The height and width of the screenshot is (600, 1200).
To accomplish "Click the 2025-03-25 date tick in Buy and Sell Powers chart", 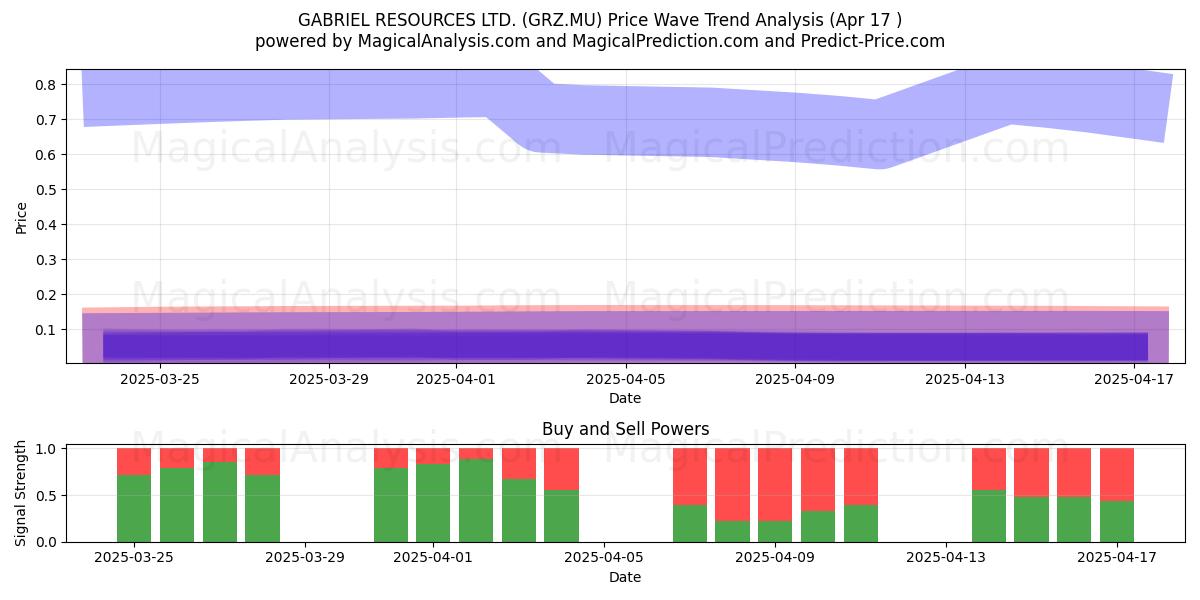I will (134, 558).
